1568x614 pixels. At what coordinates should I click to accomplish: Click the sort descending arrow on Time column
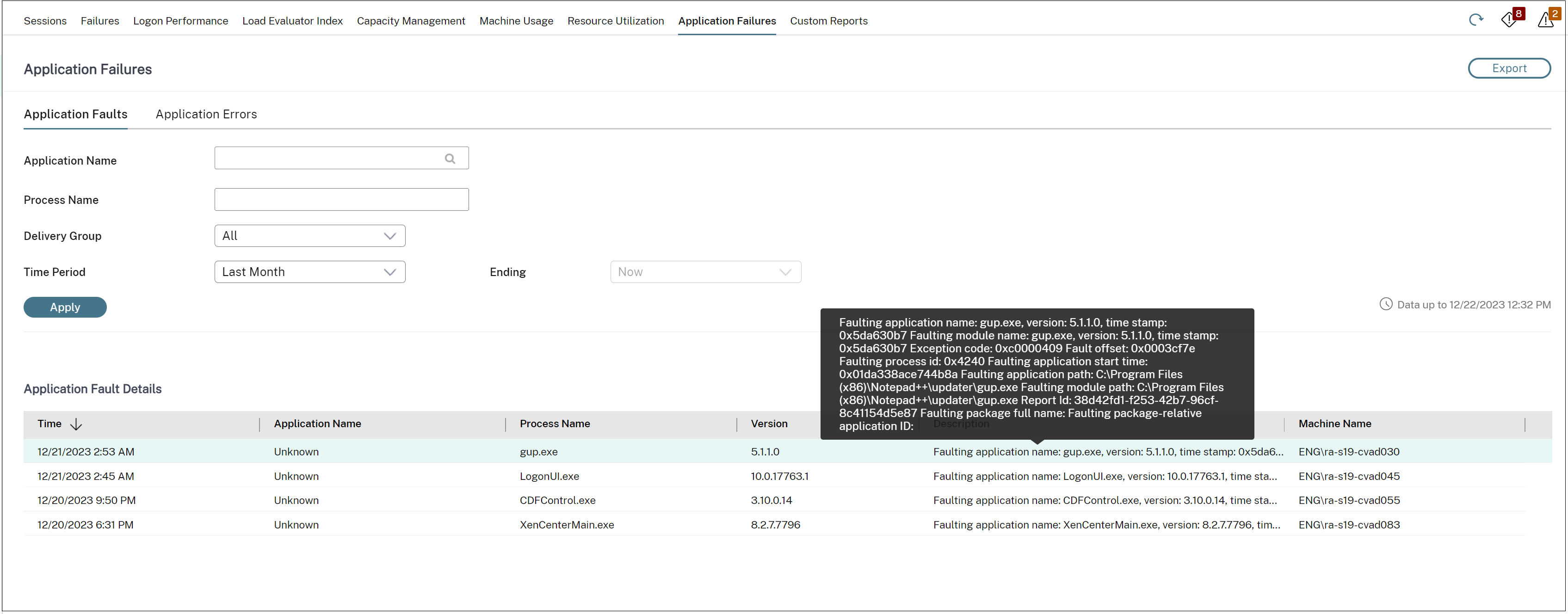(78, 423)
